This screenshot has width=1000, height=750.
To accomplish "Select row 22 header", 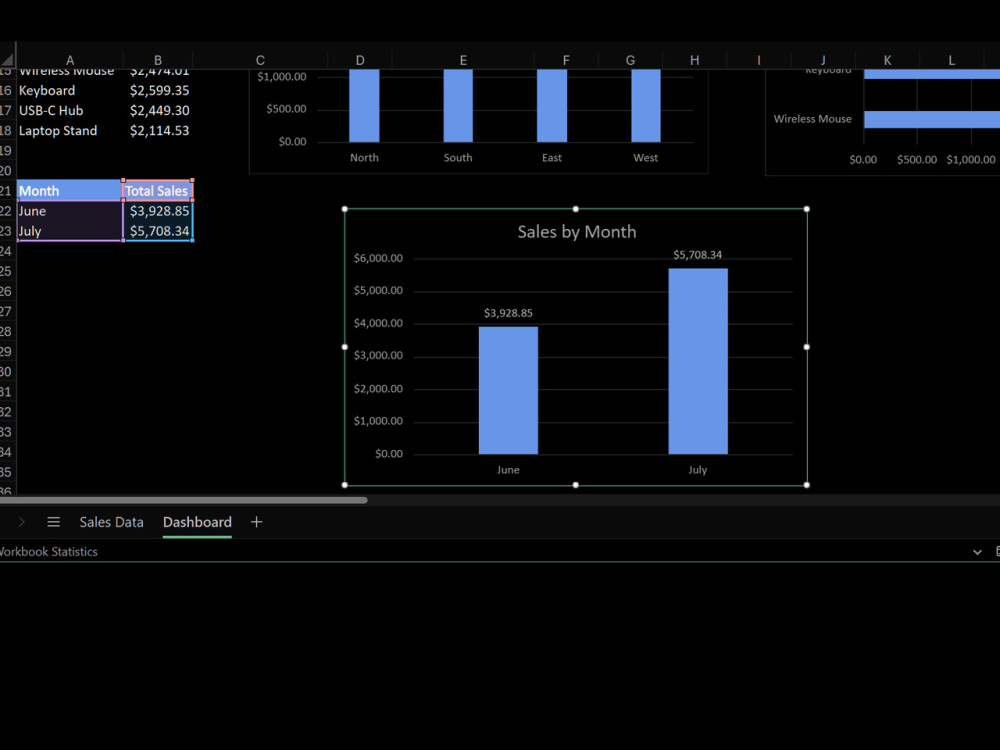I will tap(7, 211).
